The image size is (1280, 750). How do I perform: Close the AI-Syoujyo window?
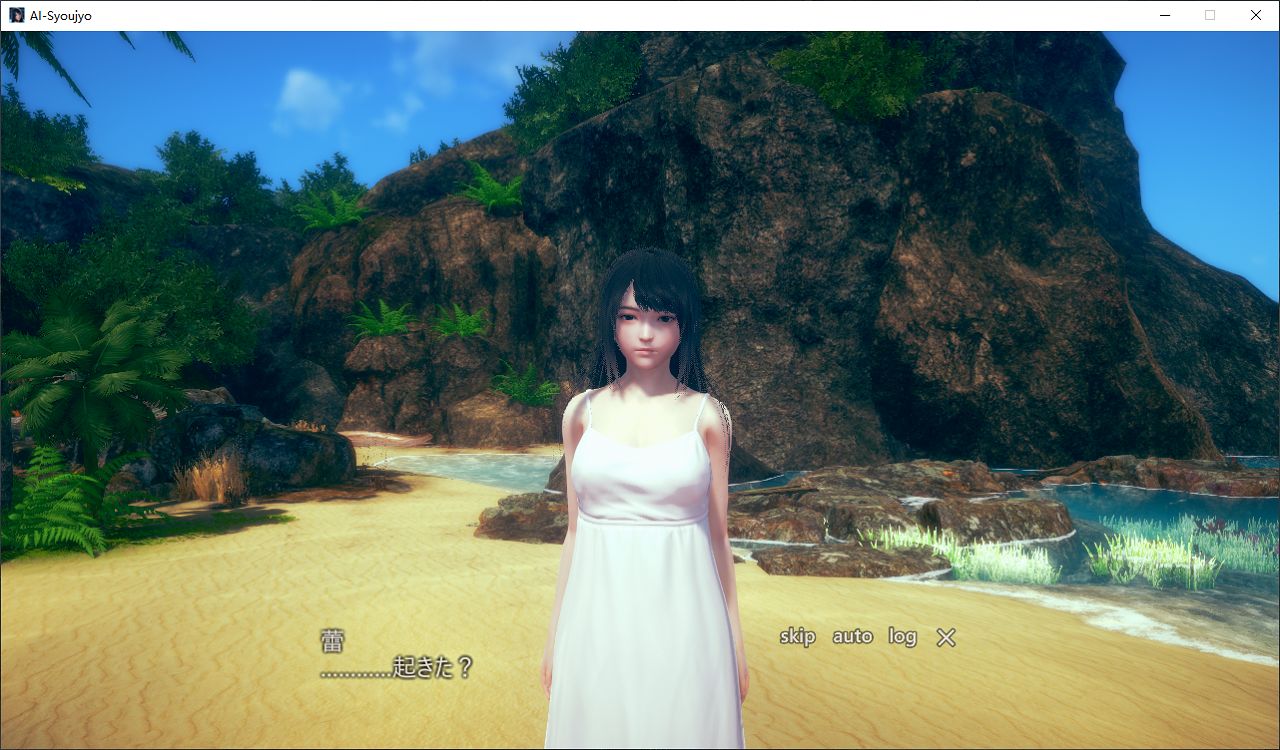coord(1256,15)
